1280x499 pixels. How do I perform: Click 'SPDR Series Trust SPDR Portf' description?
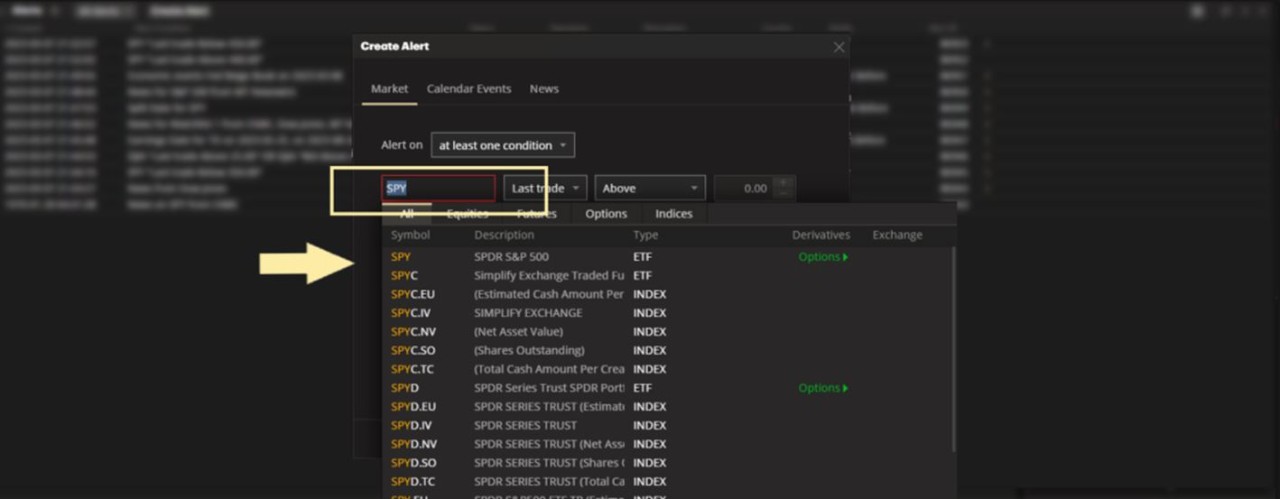point(549,388)
